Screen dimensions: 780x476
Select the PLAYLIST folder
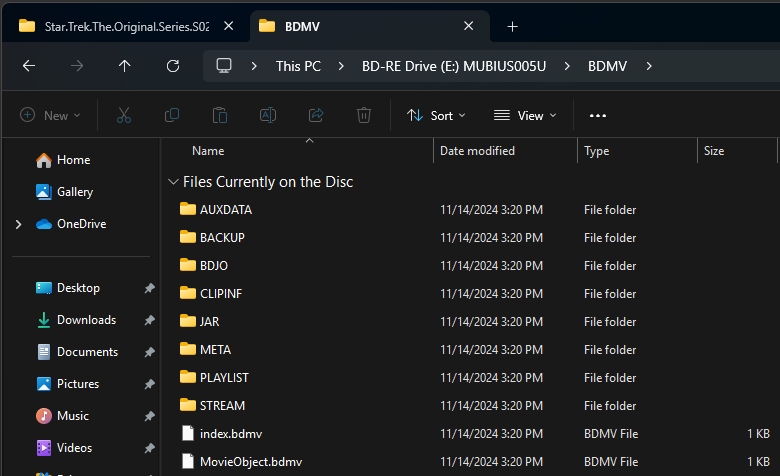click(x=224, y=378)
